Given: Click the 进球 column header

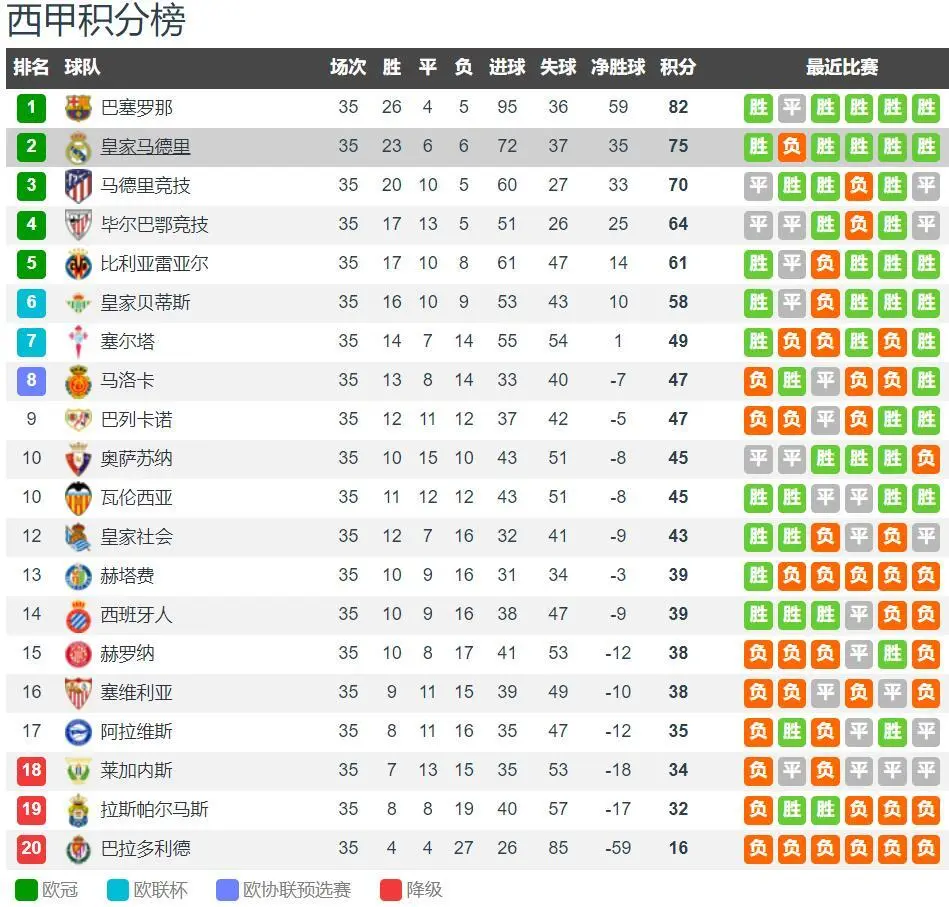Looking at the screenshot, I should coord(507,67).
